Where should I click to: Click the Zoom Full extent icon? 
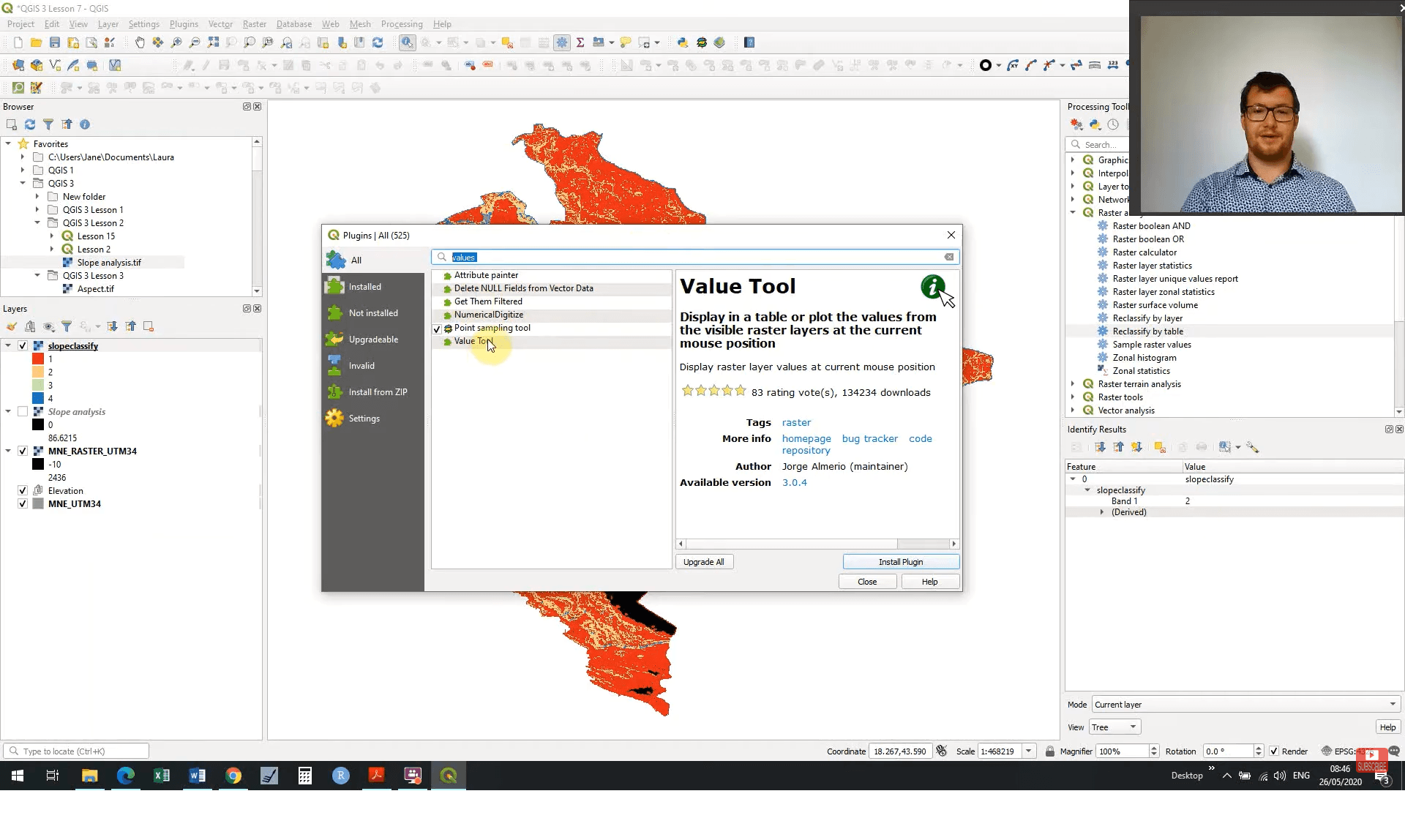coord(213,42)
